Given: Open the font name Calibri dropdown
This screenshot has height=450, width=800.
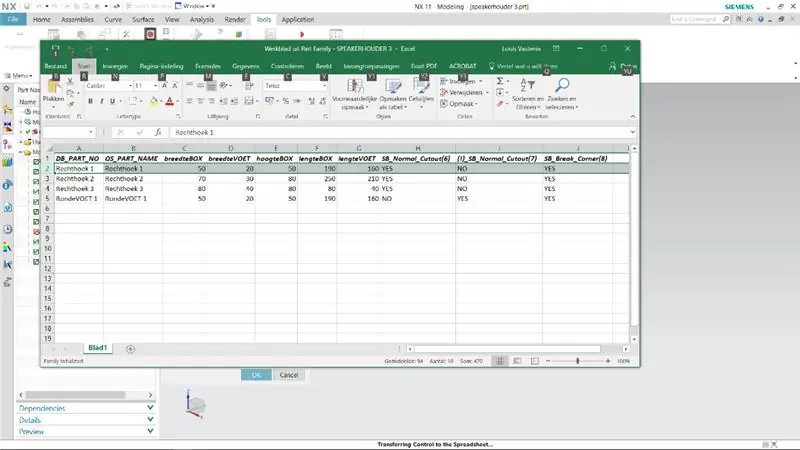Looking at the screenshot, I should 130,86.
